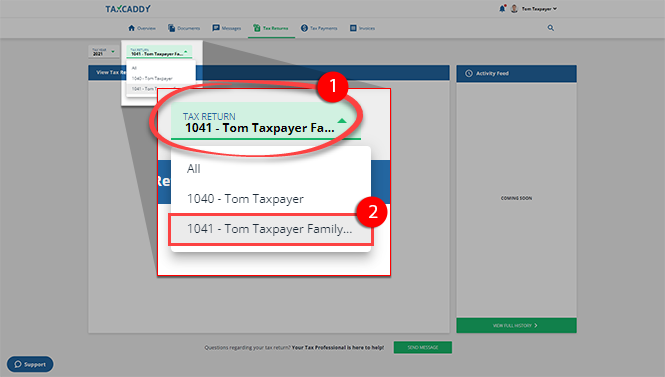Open Tom Taxpayer account menu

539,8
